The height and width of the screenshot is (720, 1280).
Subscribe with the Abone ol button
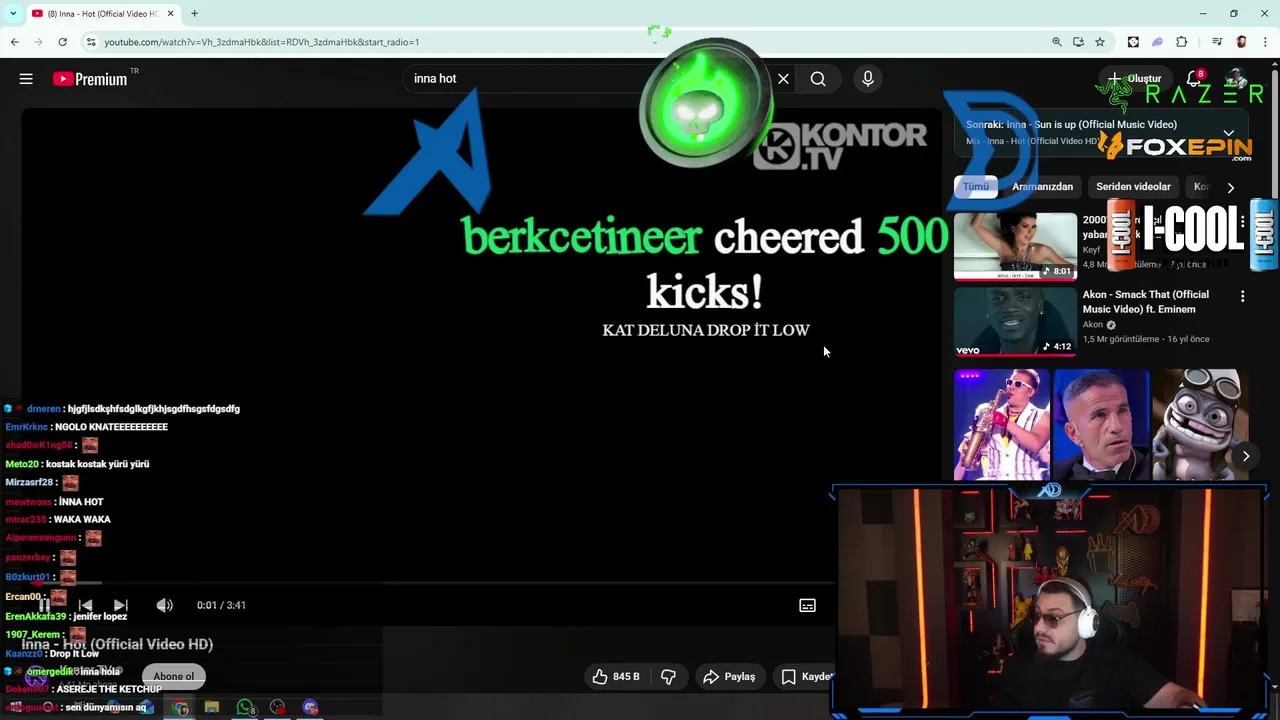pyautogui.click(x=174, y=677)
